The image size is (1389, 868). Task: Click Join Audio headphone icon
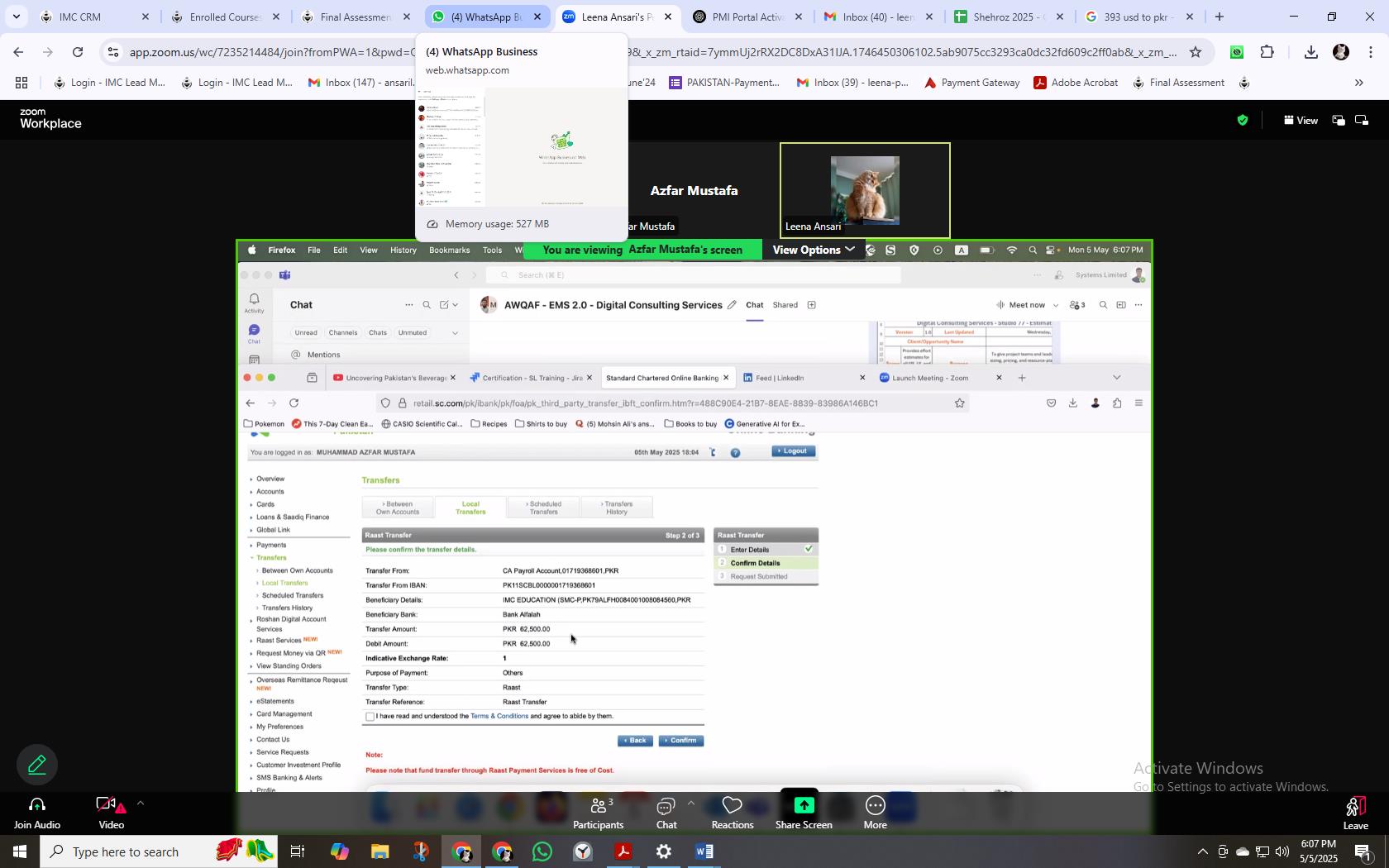(36, 804)
